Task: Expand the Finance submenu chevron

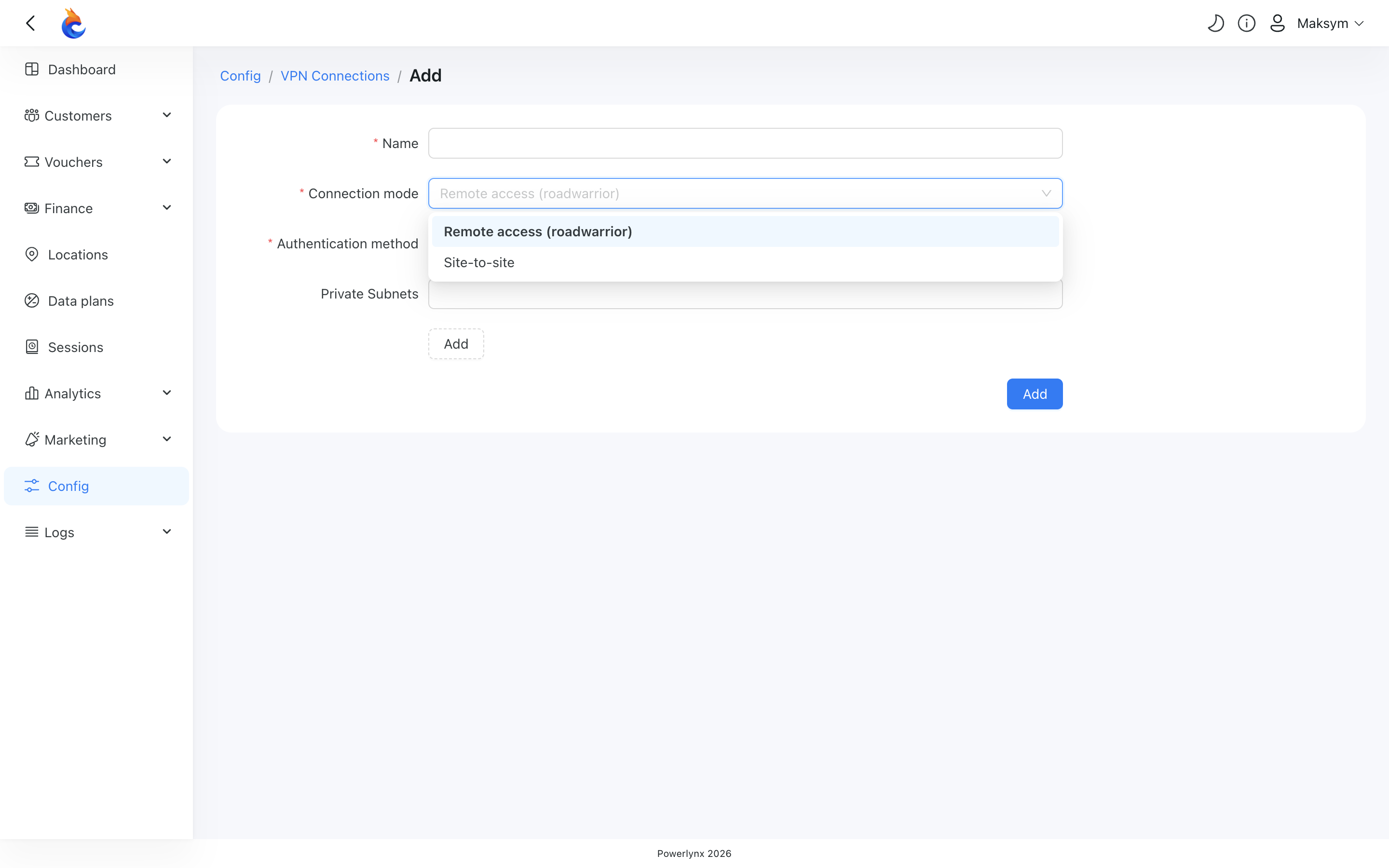Action: coord(167,208)
